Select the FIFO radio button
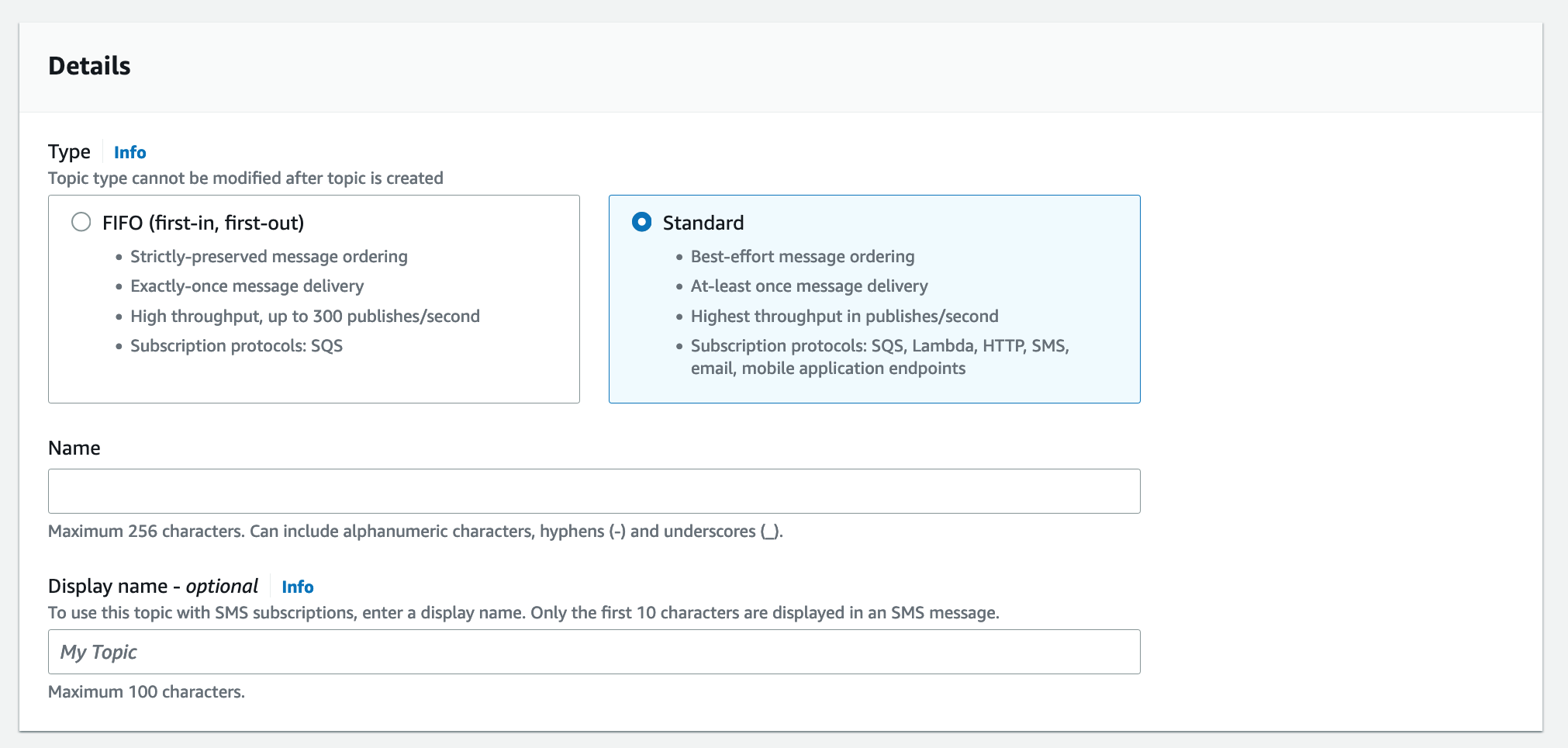The image size is (1568, 748). click(x=81, y=223)
